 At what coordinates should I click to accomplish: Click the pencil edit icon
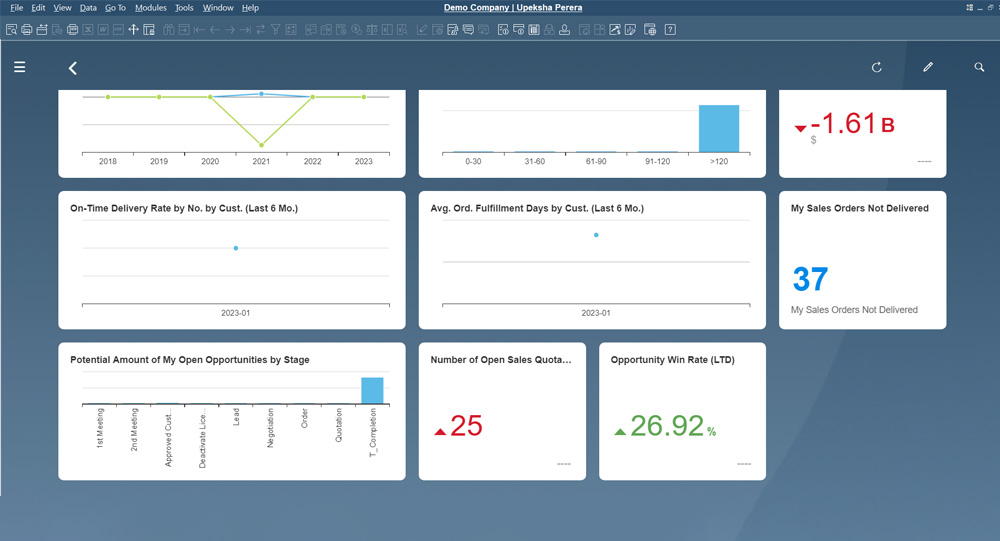coord(928,67)
